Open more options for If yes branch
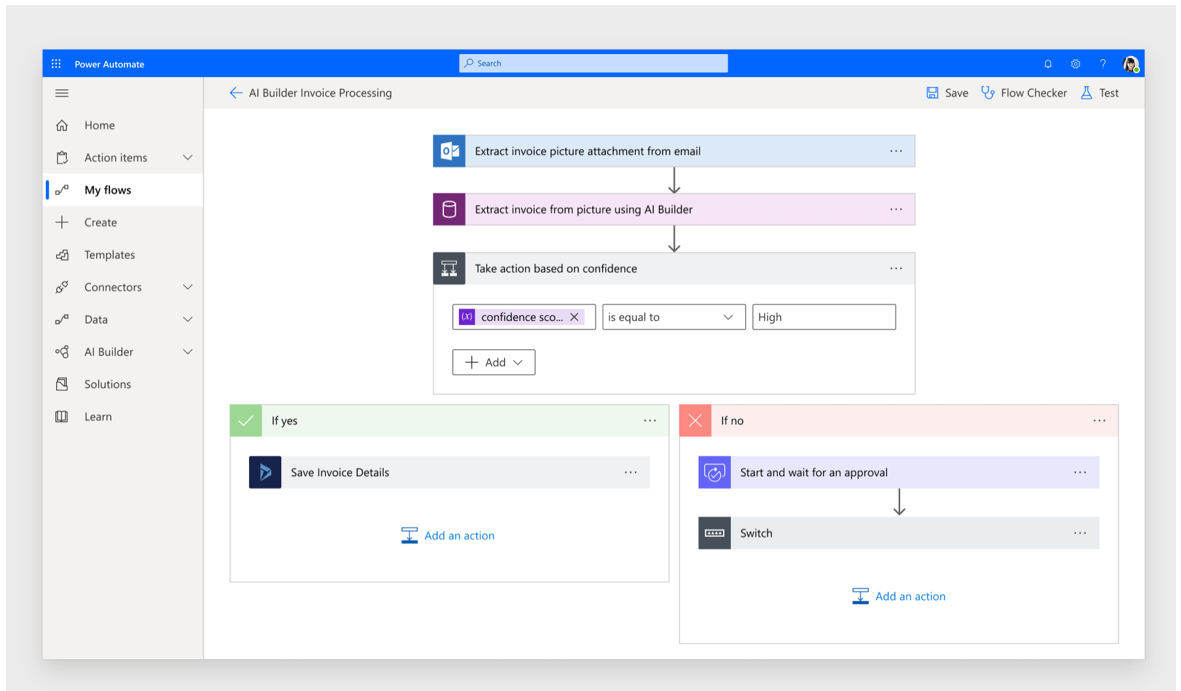The height and width of the screenshot is (691, 1181). pos(650,420)
